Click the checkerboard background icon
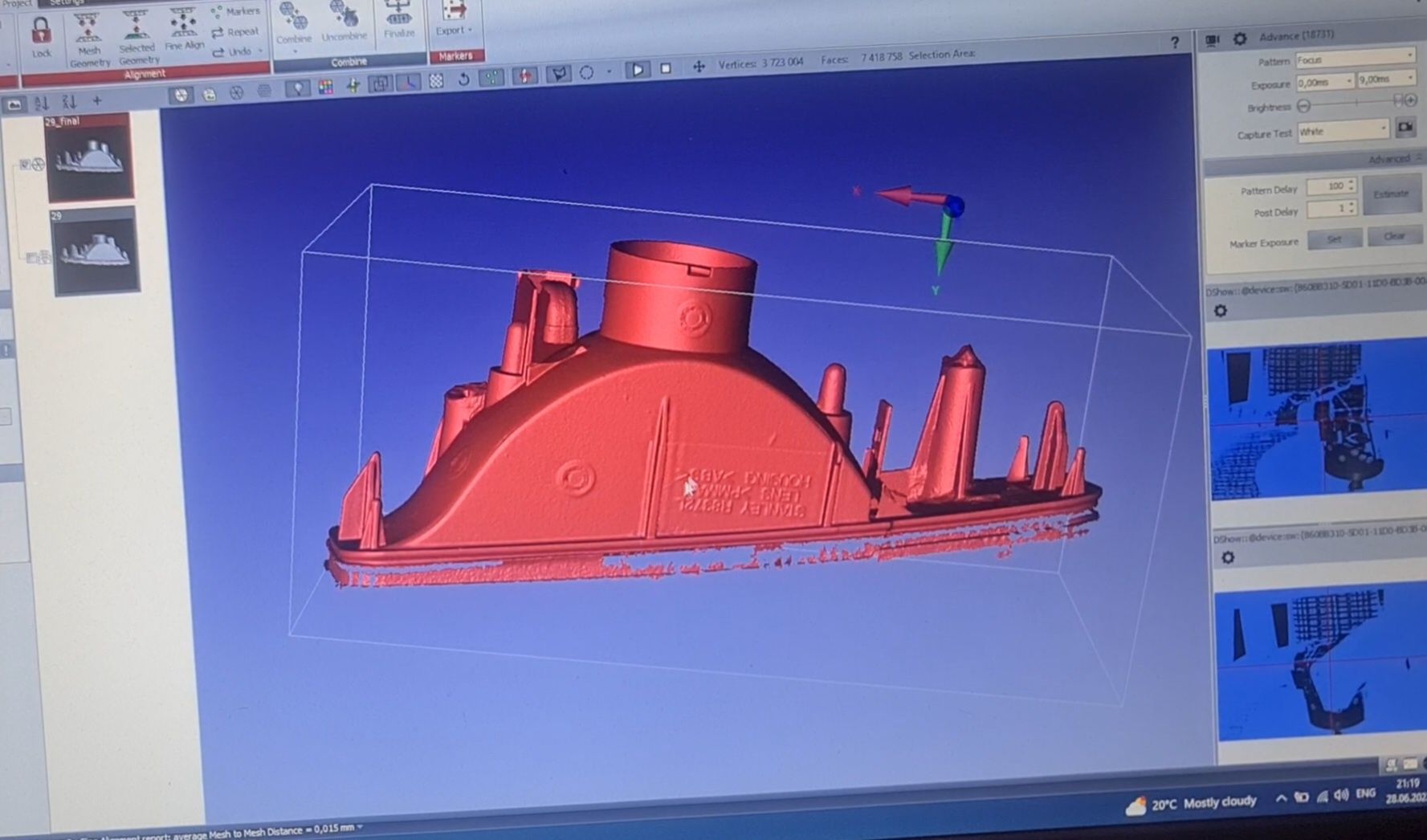 click(436, 81)
